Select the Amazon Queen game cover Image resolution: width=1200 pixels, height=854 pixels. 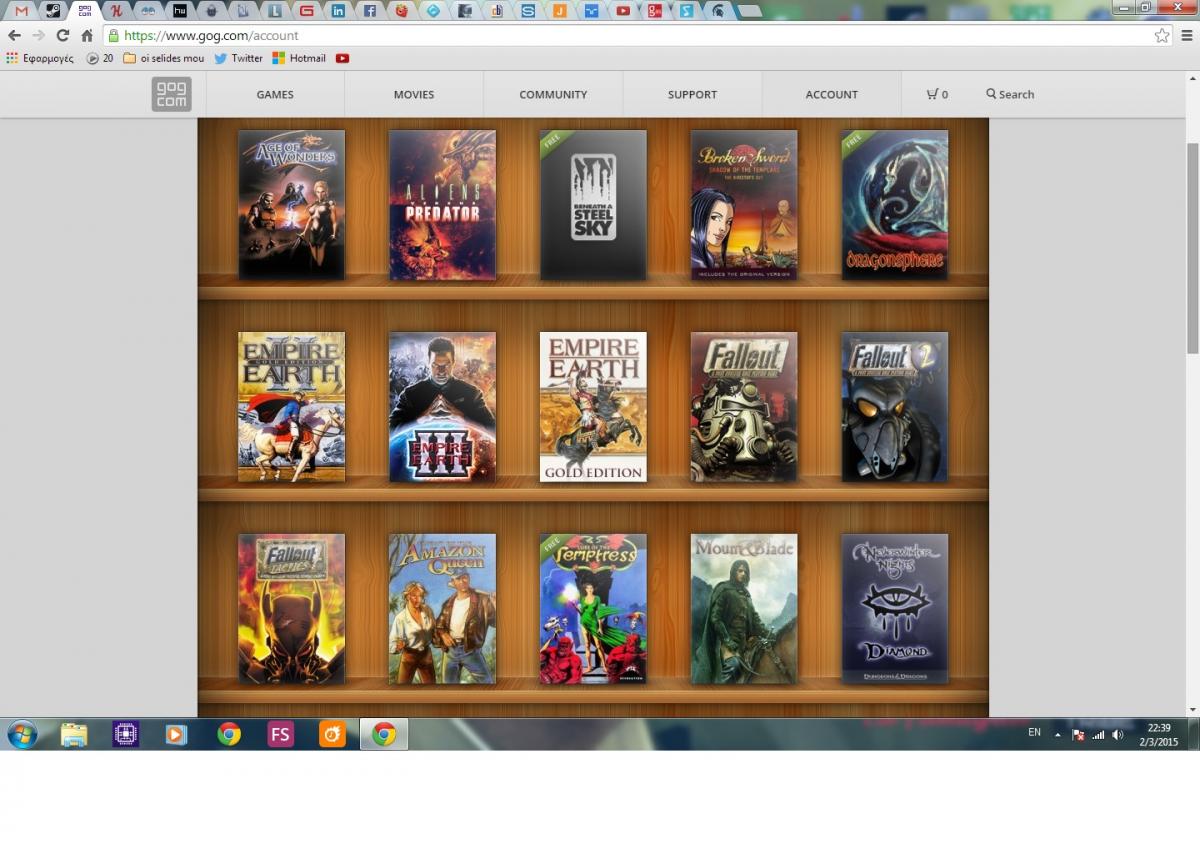coord(442,609)
